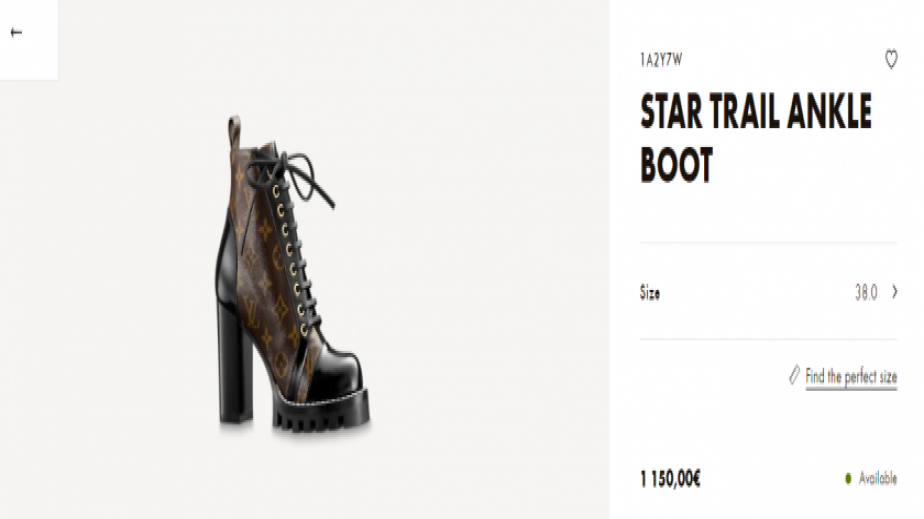Open the Star Trail boot product image
This screenshot has height=519, width=924.
point(290,275)
